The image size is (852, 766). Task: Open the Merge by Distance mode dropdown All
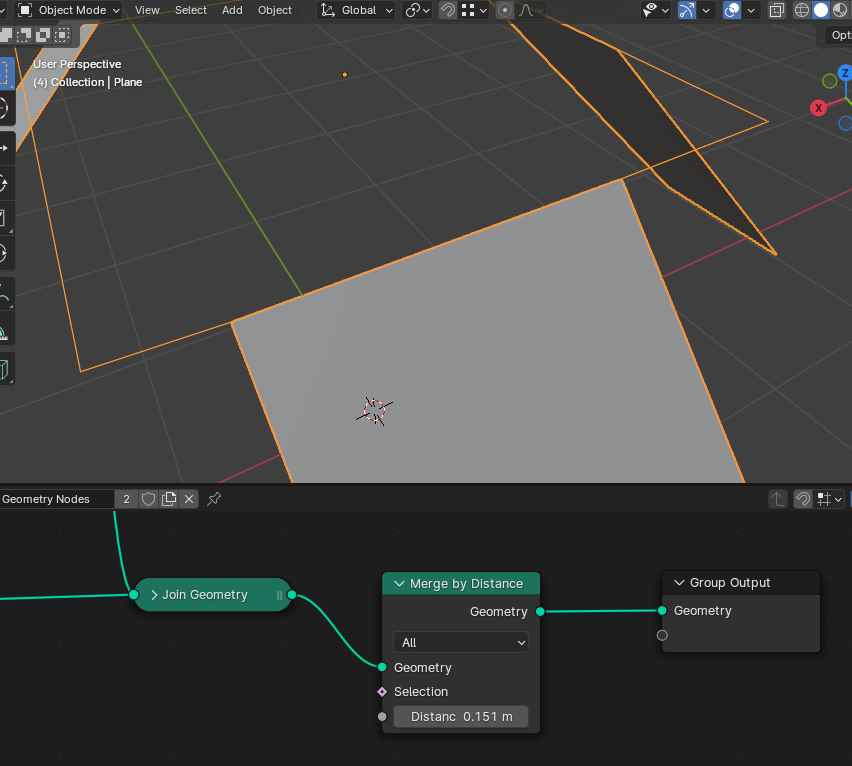(x=461, y=643)
